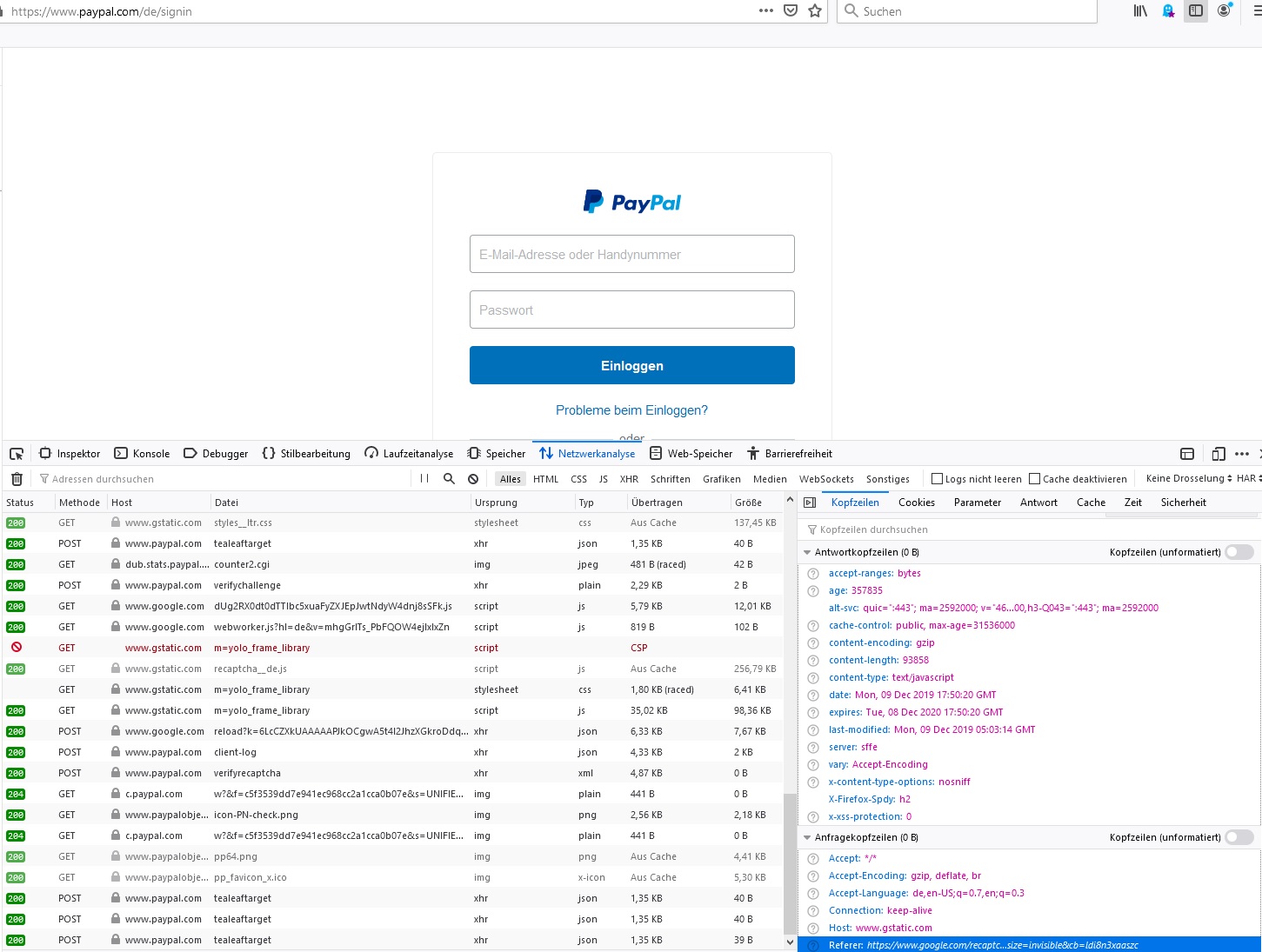The image size is (1262, 952).
Task: Toggle raw Antwortkopfzeilen view switch
Action: (x=1239, y=551)
